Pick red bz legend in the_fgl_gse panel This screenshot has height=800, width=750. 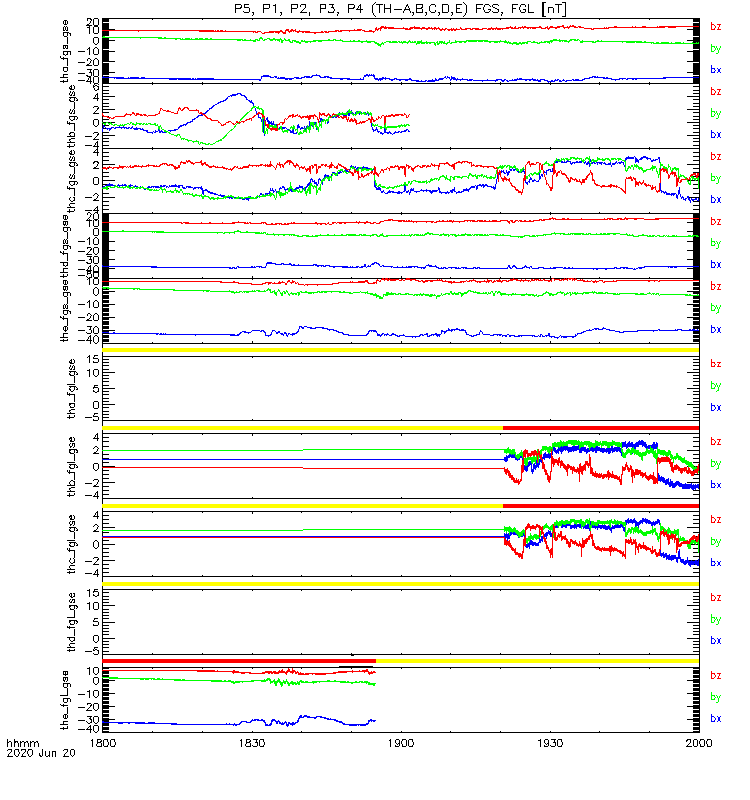coord(716,676)
